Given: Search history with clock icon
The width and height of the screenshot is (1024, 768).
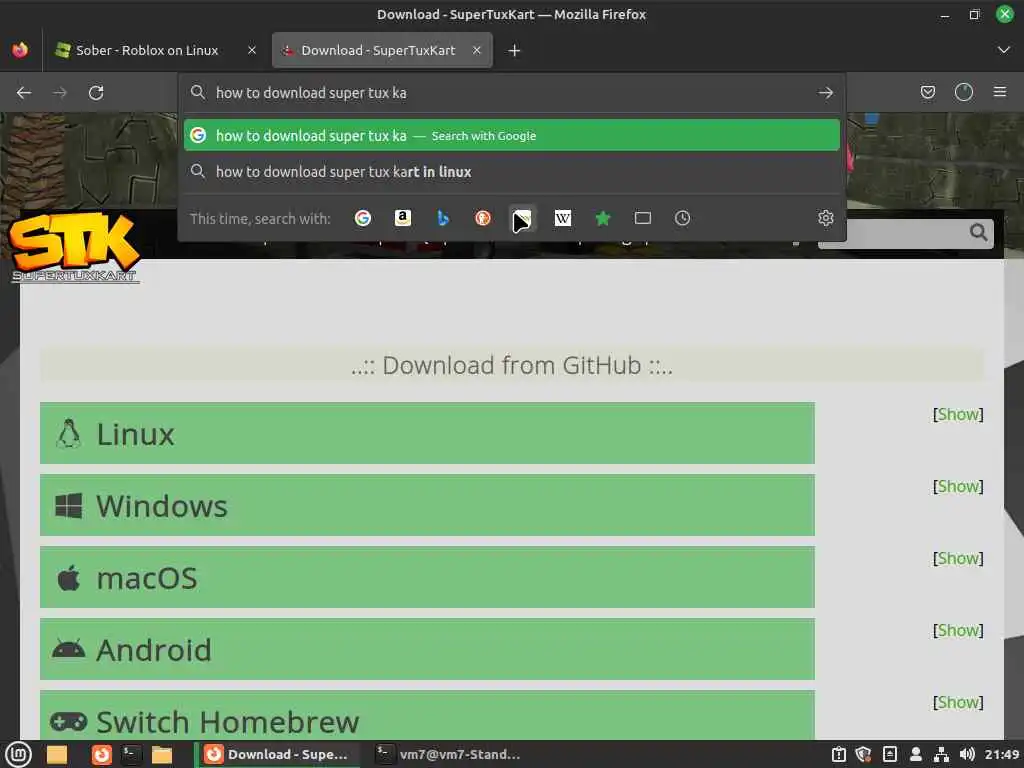Looking at the screenshot, I should click(682, 218).
